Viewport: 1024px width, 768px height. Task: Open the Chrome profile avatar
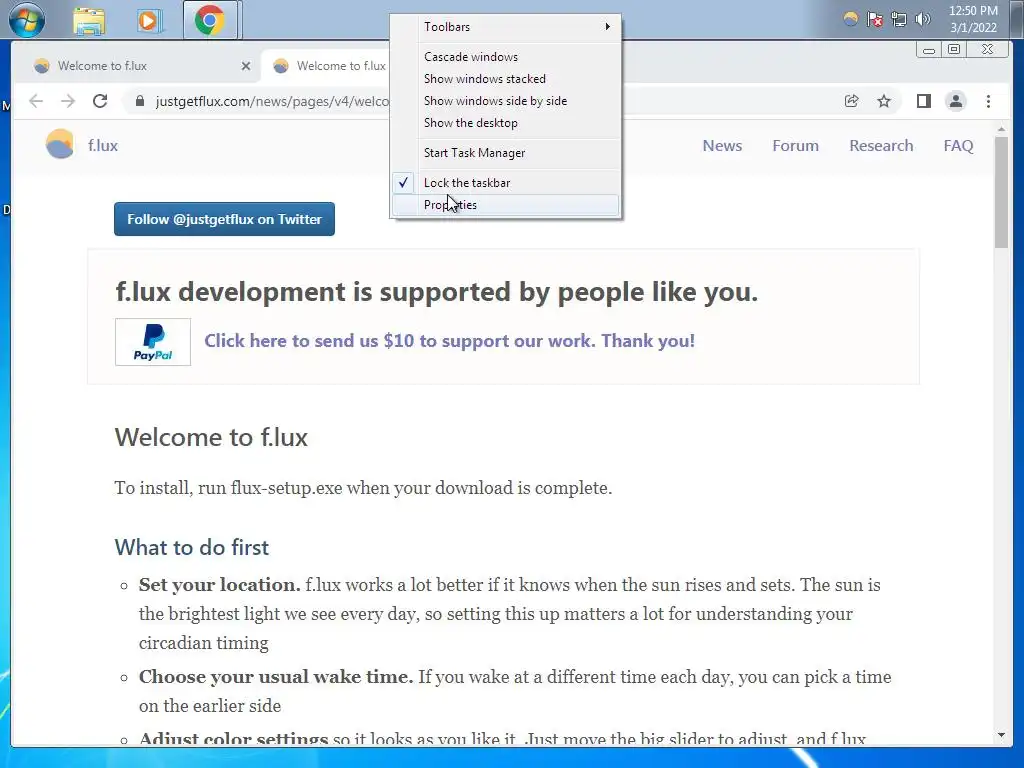tap(955, 101)
